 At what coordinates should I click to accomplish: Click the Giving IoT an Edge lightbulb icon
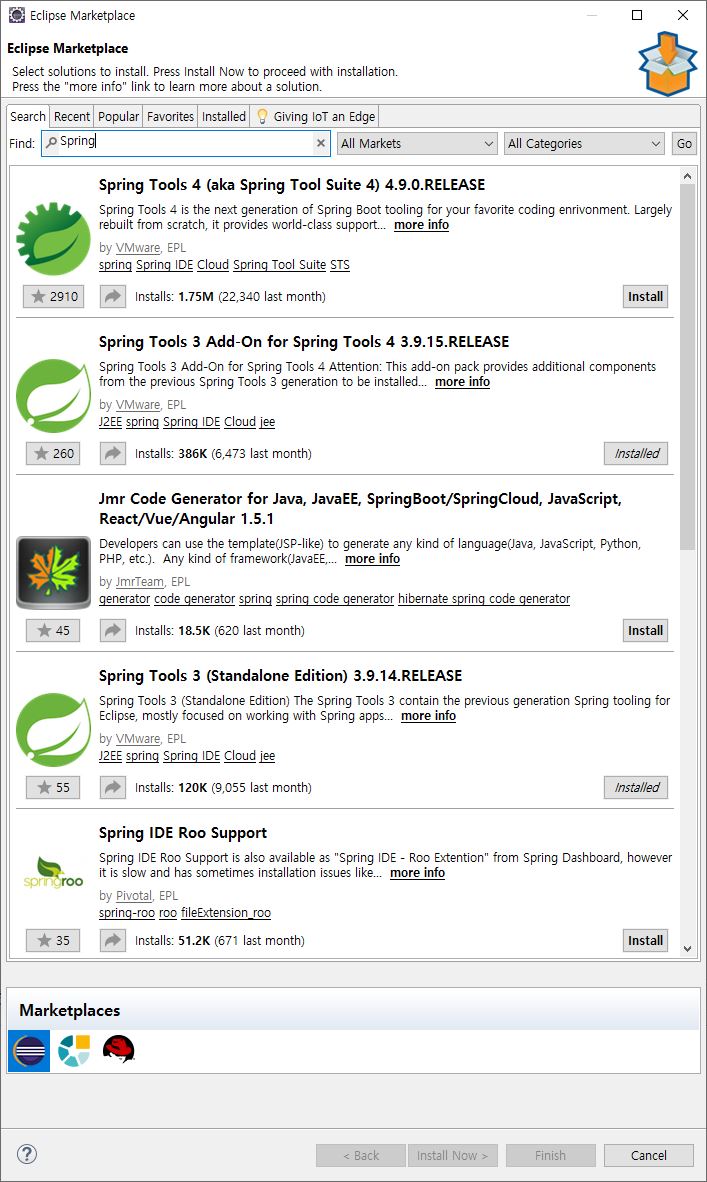click(x=262, y=116)
